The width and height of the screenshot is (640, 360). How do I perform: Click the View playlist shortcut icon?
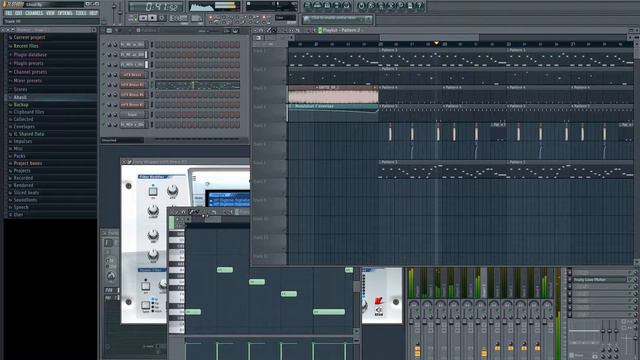[307, 6]
